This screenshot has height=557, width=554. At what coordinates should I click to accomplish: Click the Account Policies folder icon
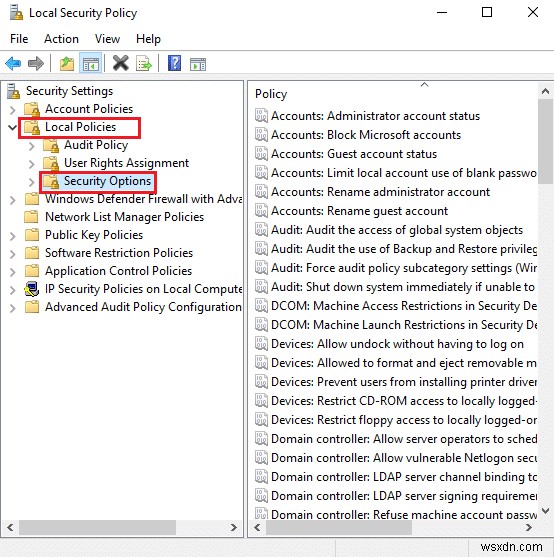coord(32,109)
